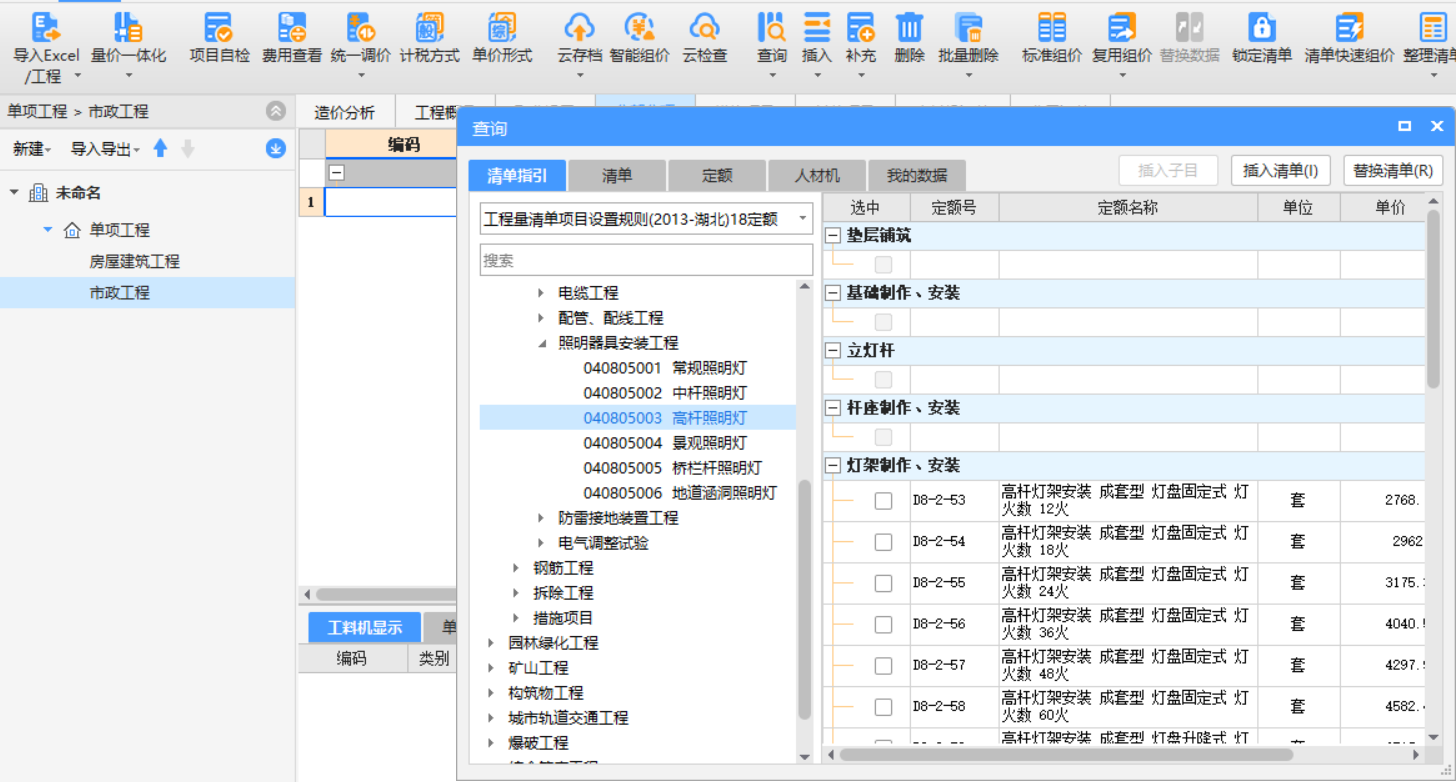Expand the 电缆工程 tree node
The width and height of the screenshot is (1456, 782).
[541, 293]
